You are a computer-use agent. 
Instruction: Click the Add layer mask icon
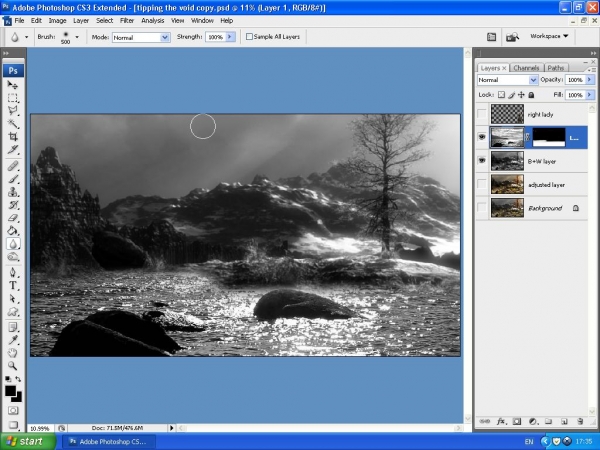[x=517, y=421]
